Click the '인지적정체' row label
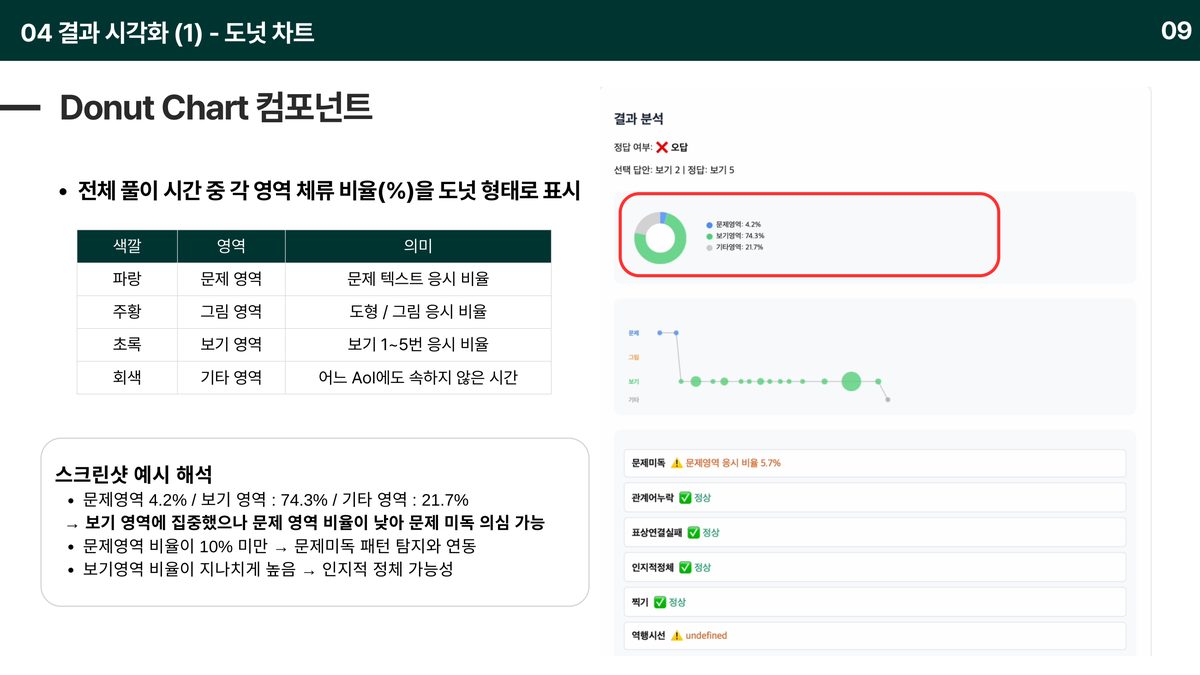This screenshot has height=675, width=1200. point(653,567)
